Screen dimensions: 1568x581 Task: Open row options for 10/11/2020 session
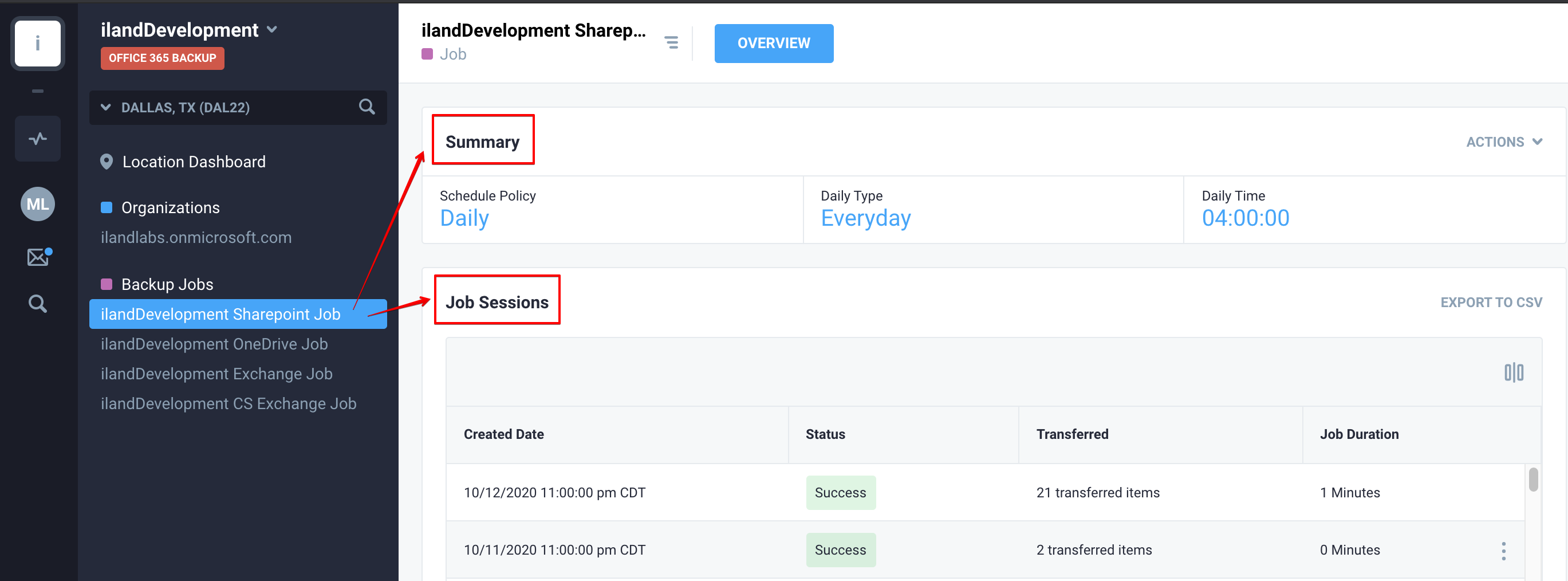(1503, 551)
